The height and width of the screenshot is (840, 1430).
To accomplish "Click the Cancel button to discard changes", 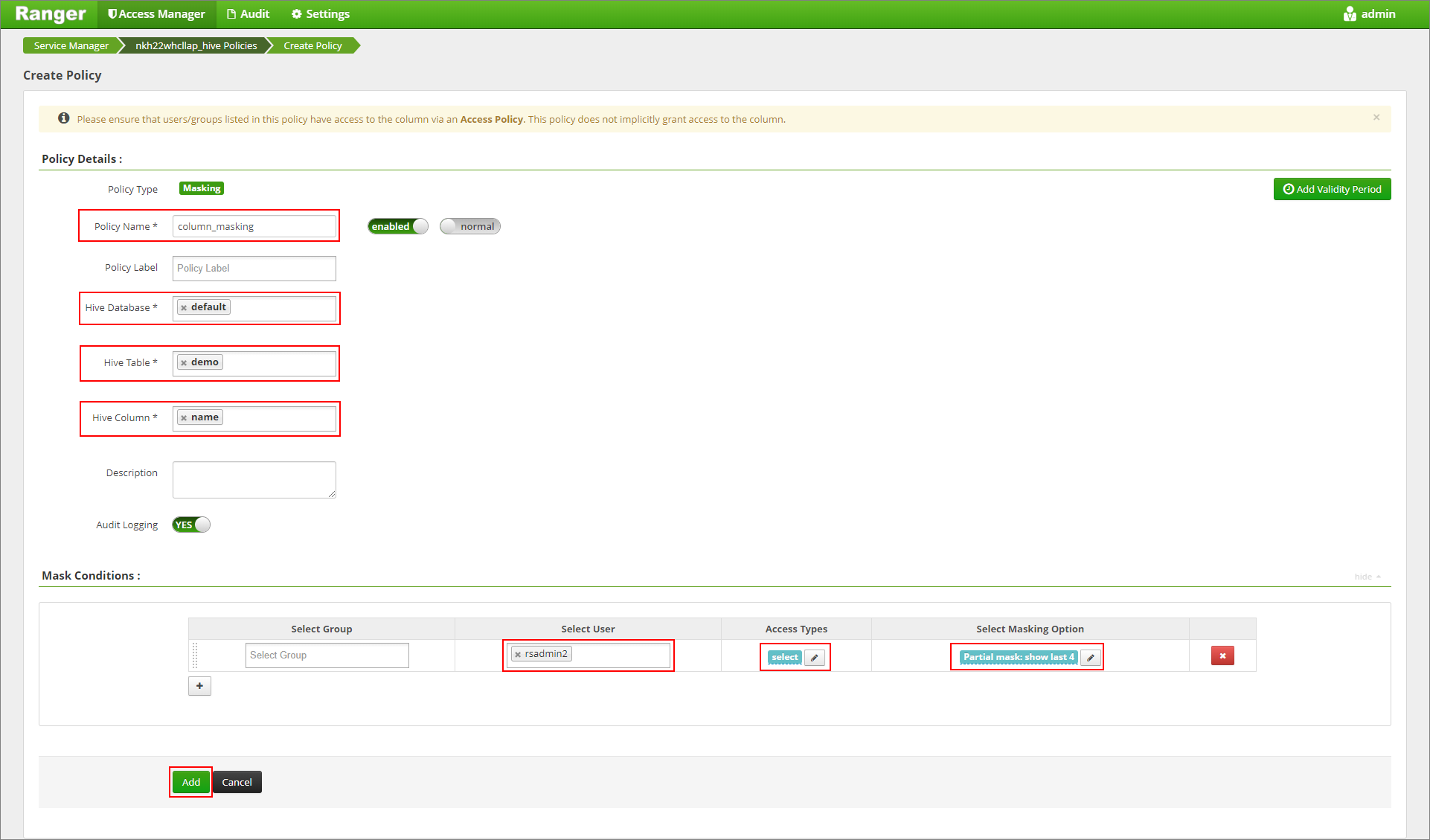I will 238,781.
